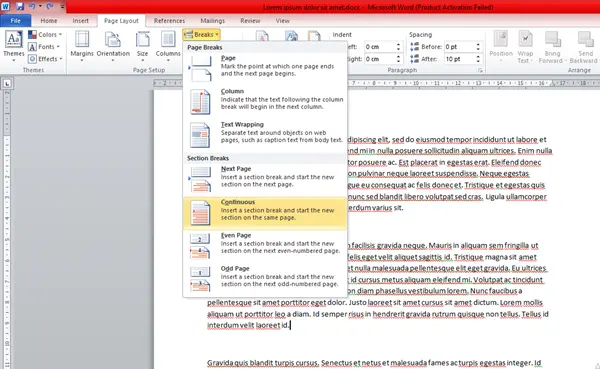Insert an Odd Page section break
The height and width of the screenshot is (369, 600).
pos(265,279)
